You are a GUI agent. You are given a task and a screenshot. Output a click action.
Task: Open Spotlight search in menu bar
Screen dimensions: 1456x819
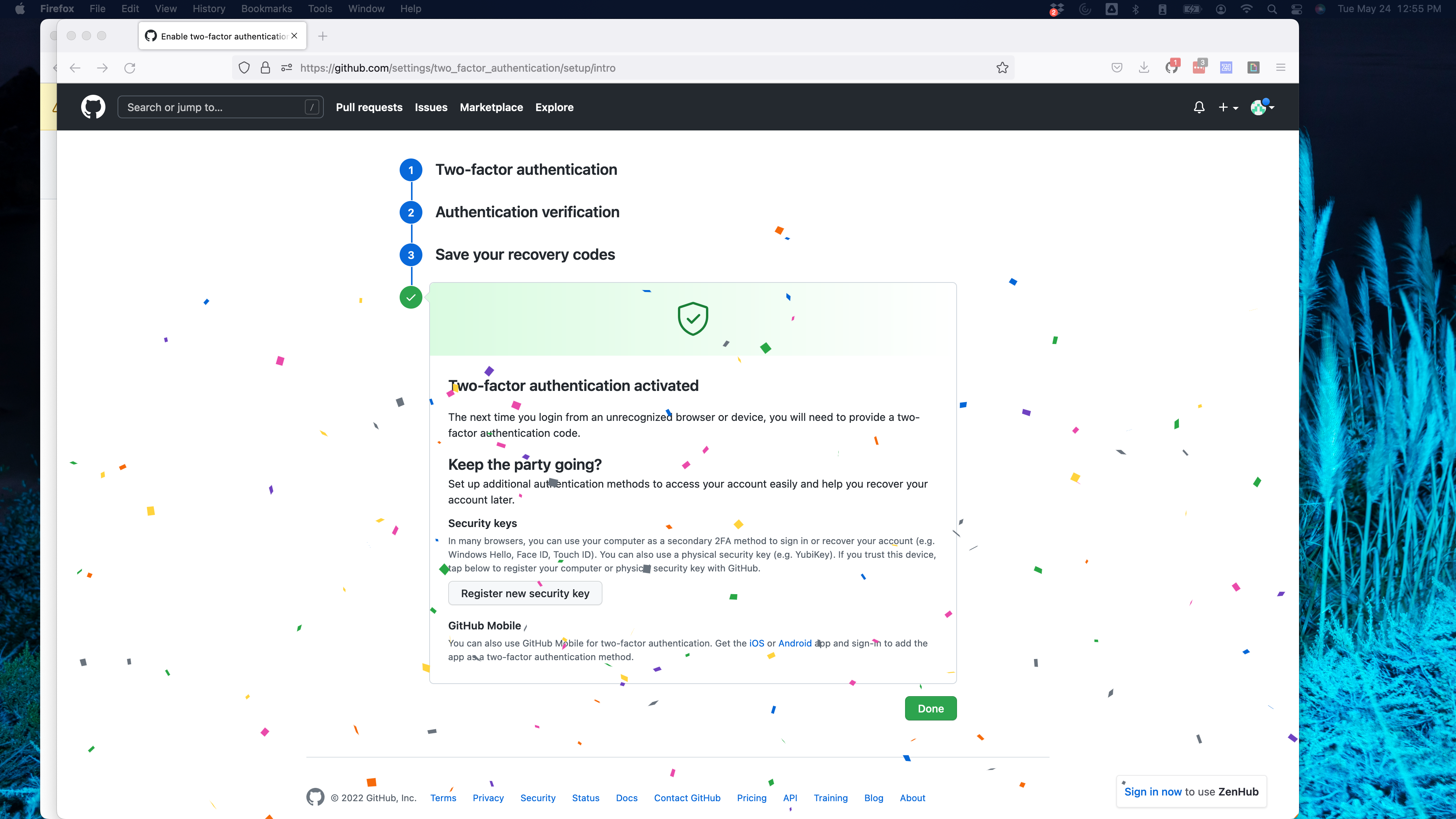pos(1272,9)
